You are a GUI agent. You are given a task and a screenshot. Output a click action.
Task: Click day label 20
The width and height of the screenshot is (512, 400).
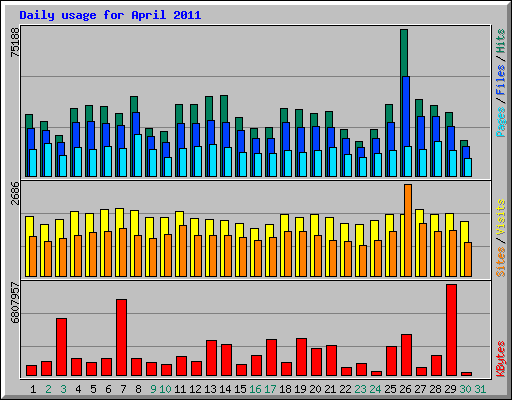[315, 389]
